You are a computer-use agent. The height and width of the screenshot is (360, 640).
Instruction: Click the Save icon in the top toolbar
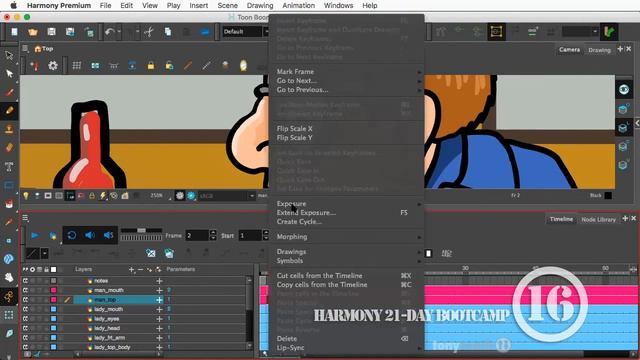click(x=51, y=32)
